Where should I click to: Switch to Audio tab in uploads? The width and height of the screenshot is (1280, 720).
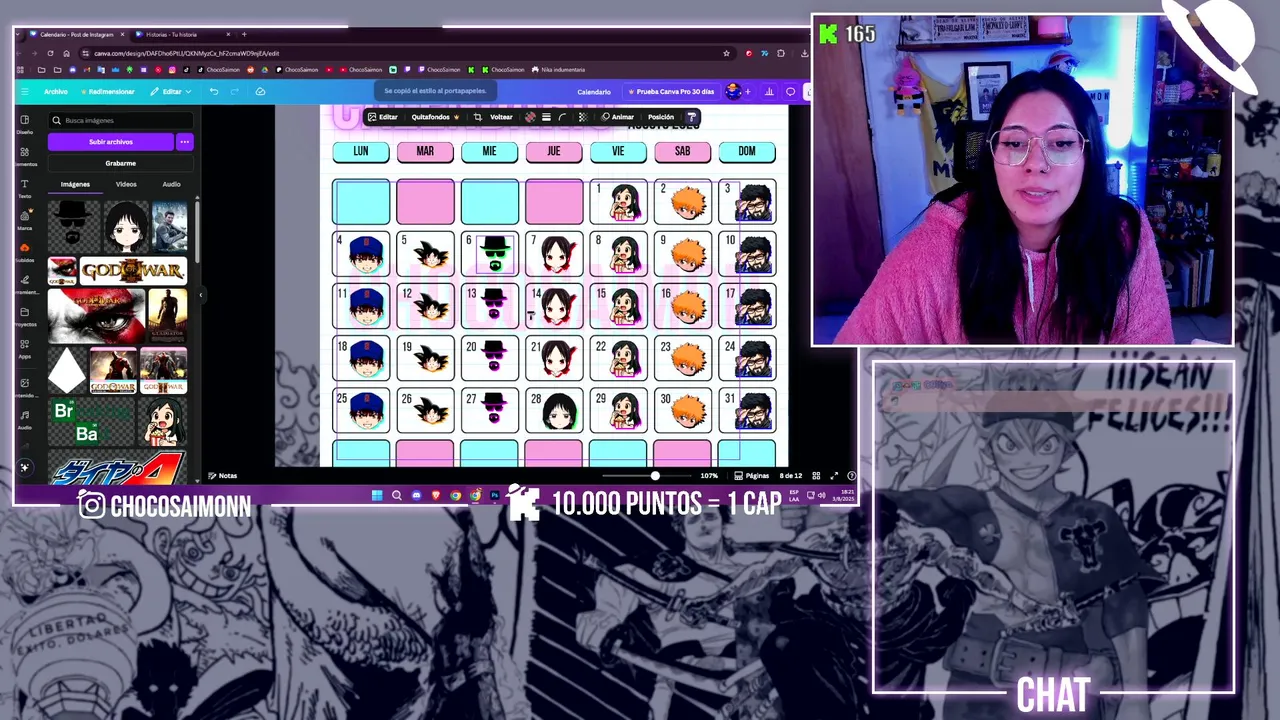click(x=171, y=184)
